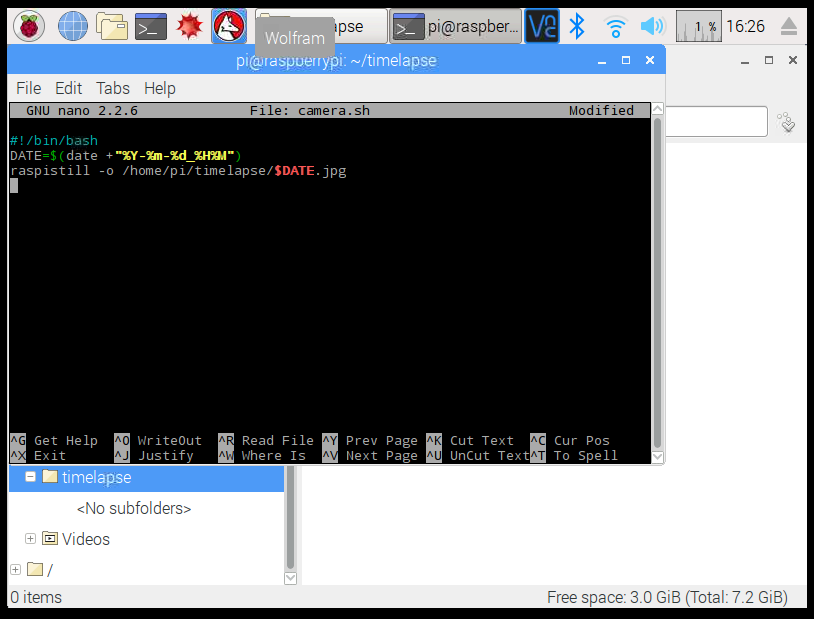Open the WiFi network menu

[616, 26]
